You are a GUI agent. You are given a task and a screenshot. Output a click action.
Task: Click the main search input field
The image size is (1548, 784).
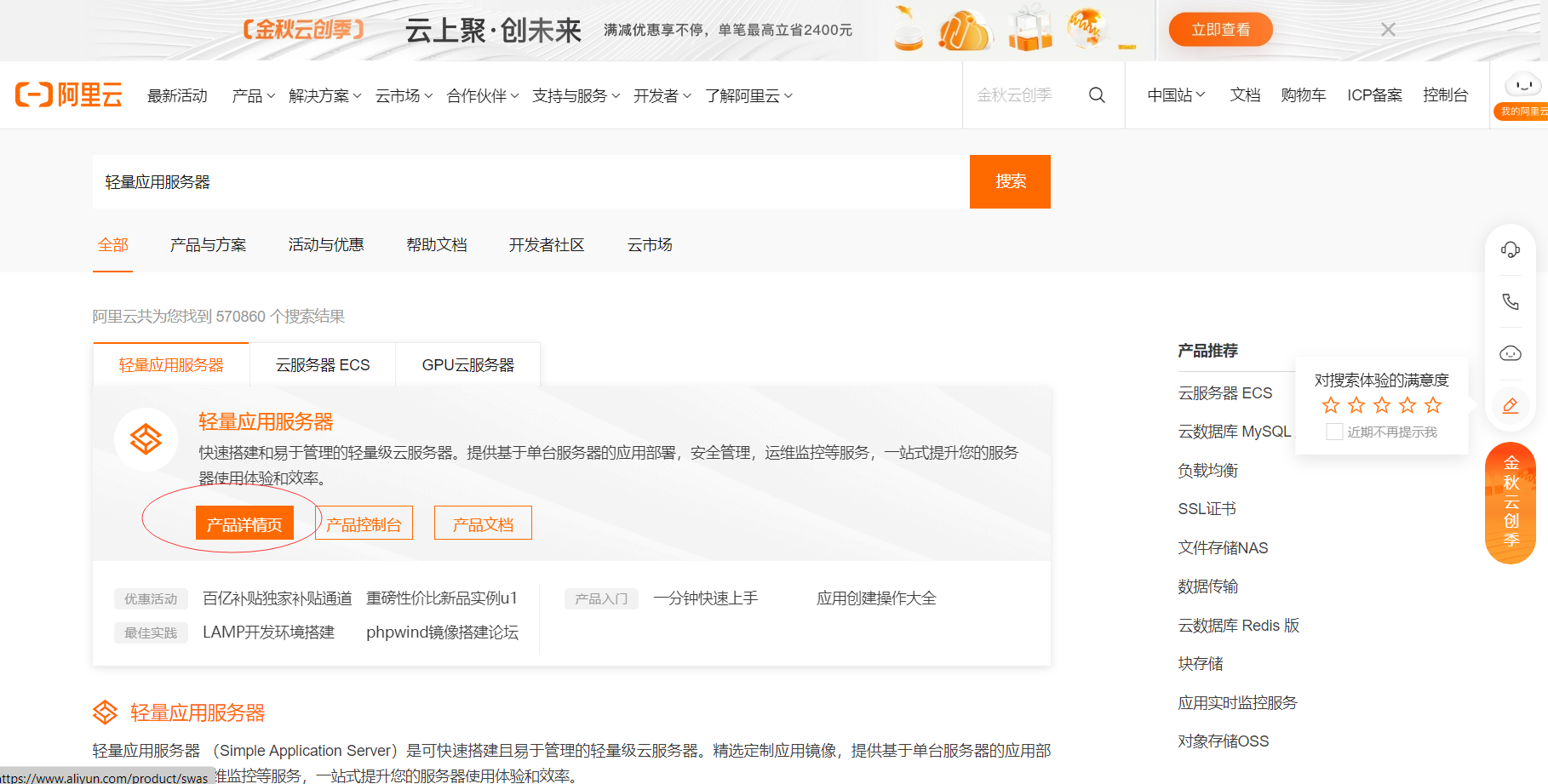(x=531, y=181)
